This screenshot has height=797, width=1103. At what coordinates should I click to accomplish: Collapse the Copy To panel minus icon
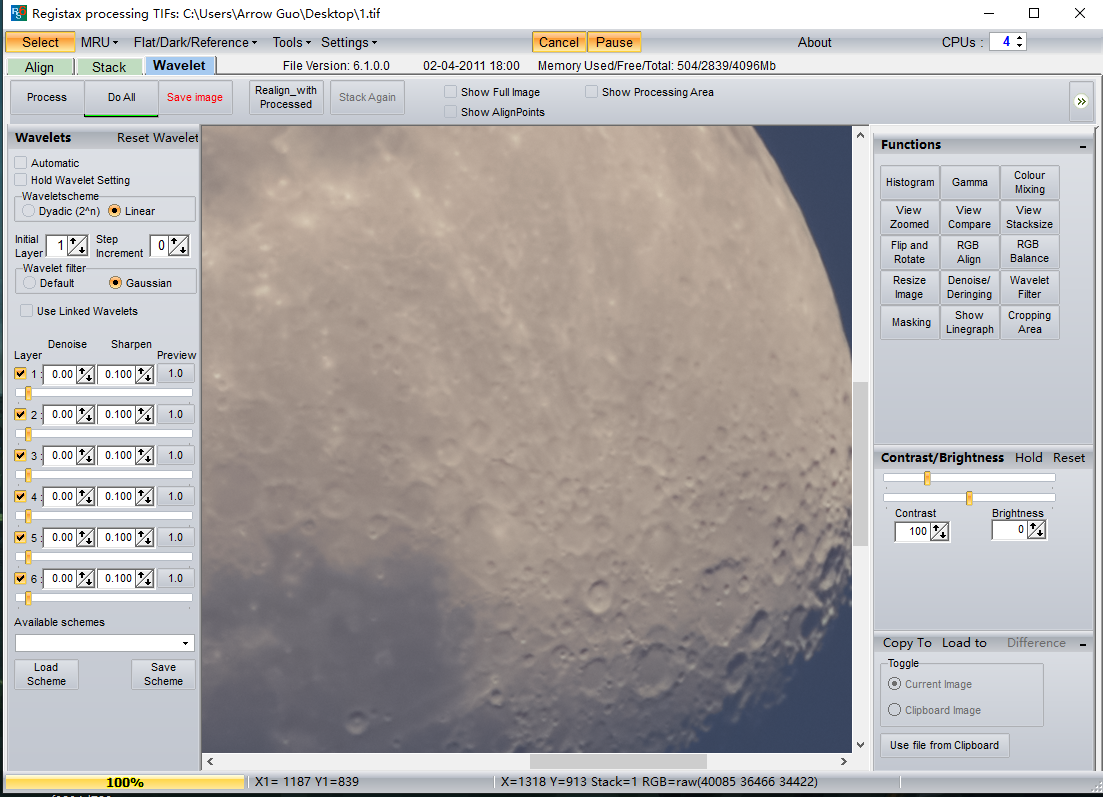(1083, 644)
